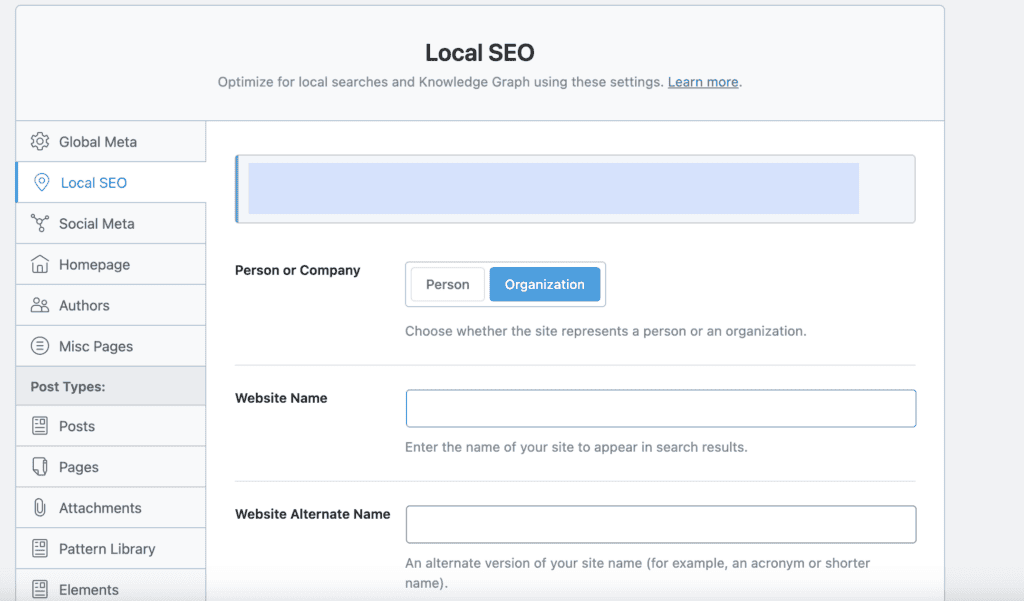Choose Organization as the site type
The image size is (1024, 601).
click(545, 284)
